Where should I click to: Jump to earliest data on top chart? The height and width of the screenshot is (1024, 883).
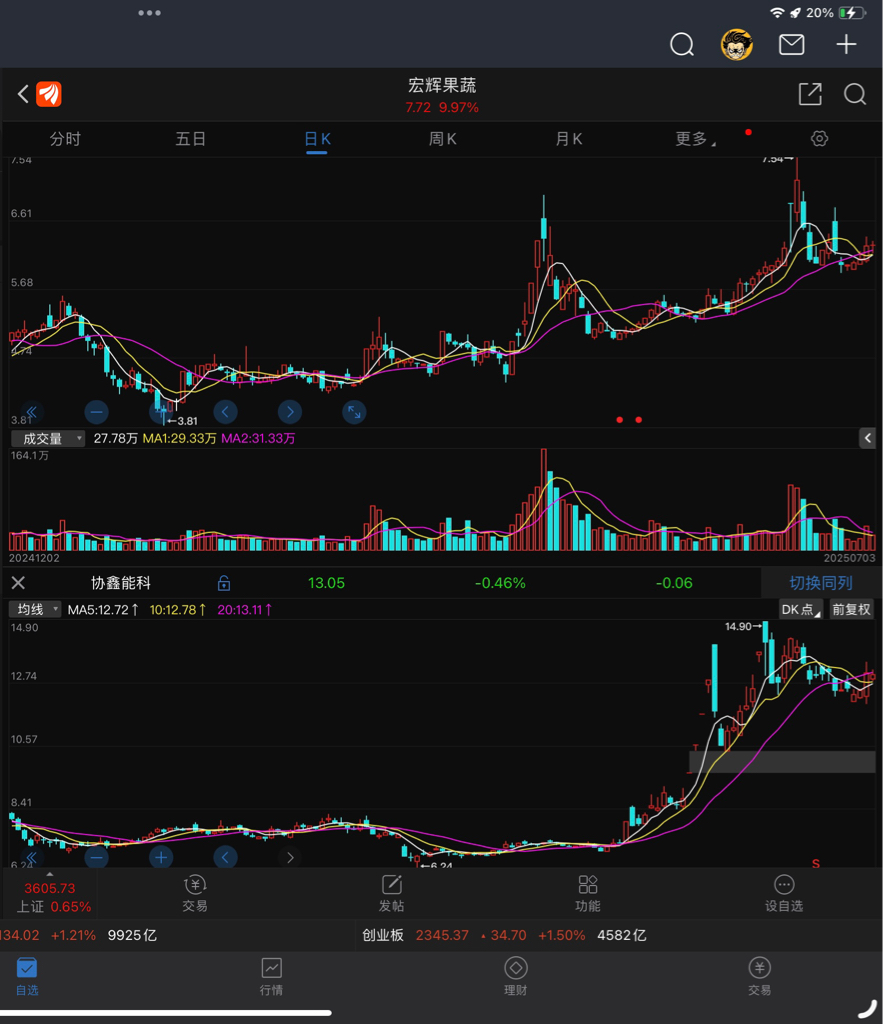31,412
